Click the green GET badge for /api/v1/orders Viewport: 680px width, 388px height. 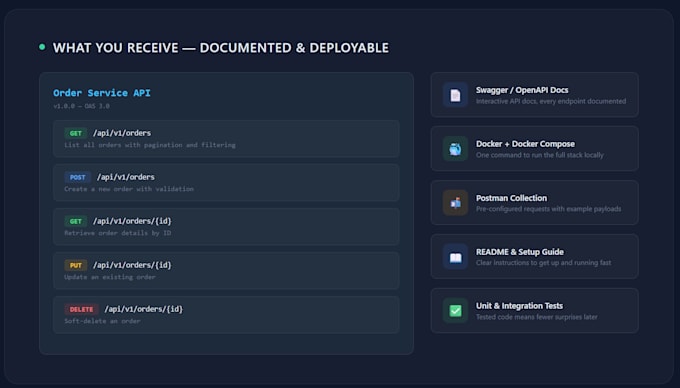(x=75, y=133)
